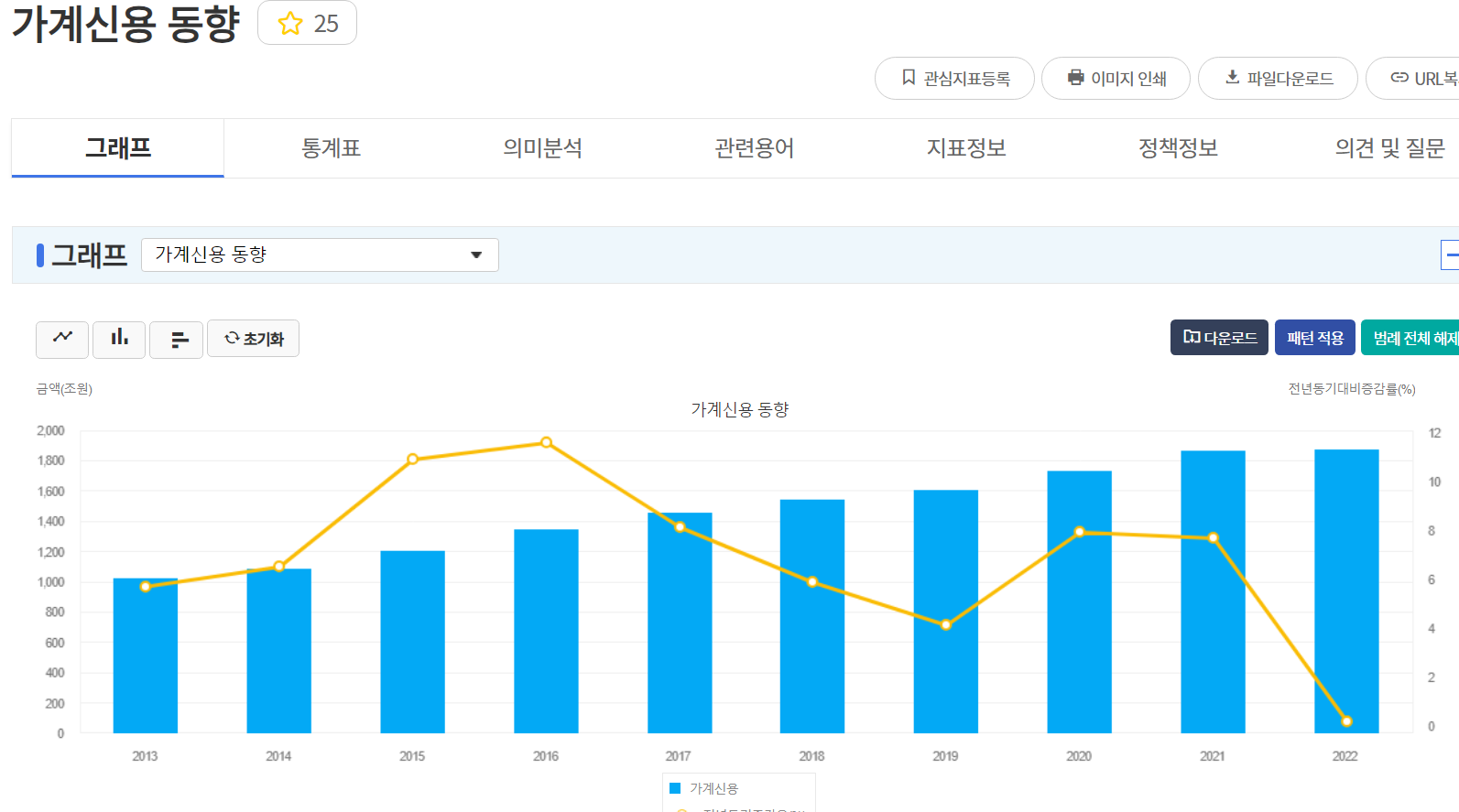Viewport: 1459px width, 812px height.
Task: Open the 통계표 tab
Action: coord(331,148)
